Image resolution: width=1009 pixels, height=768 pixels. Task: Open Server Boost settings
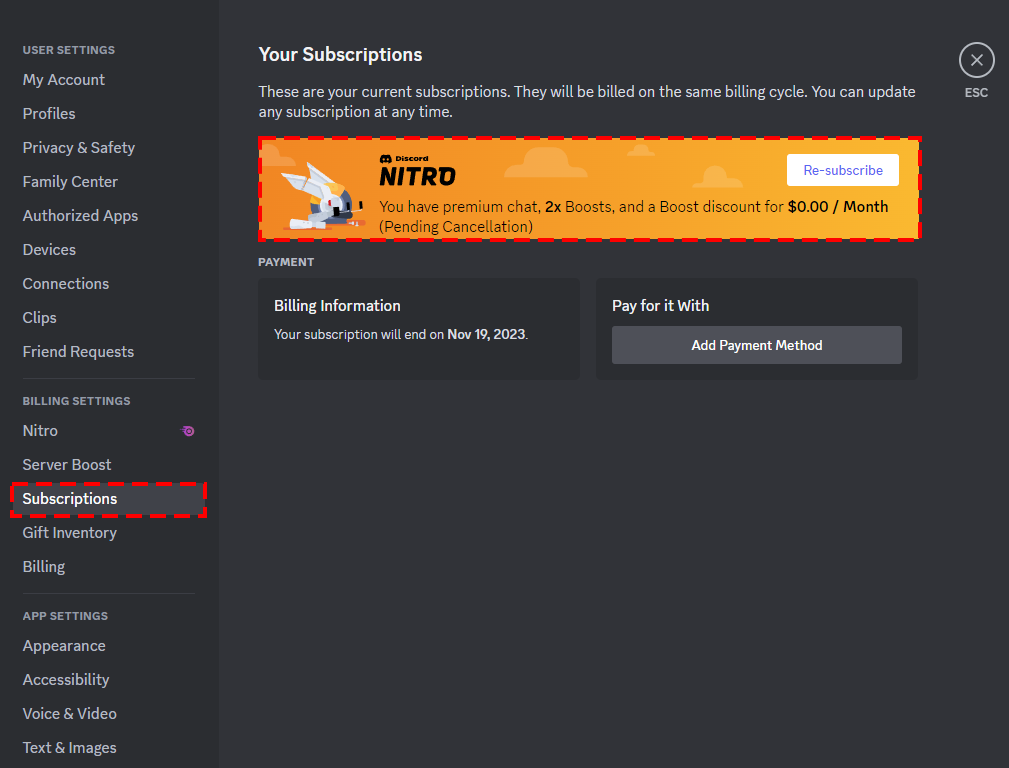(66, 464)
